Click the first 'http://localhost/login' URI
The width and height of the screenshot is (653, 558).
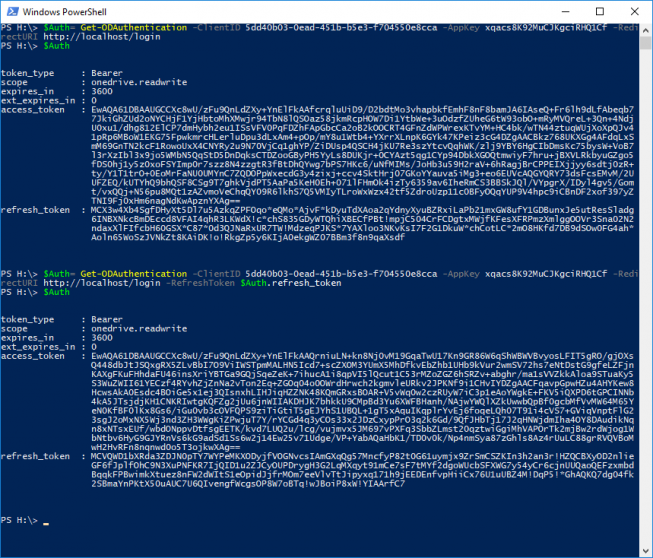[102, 37]
